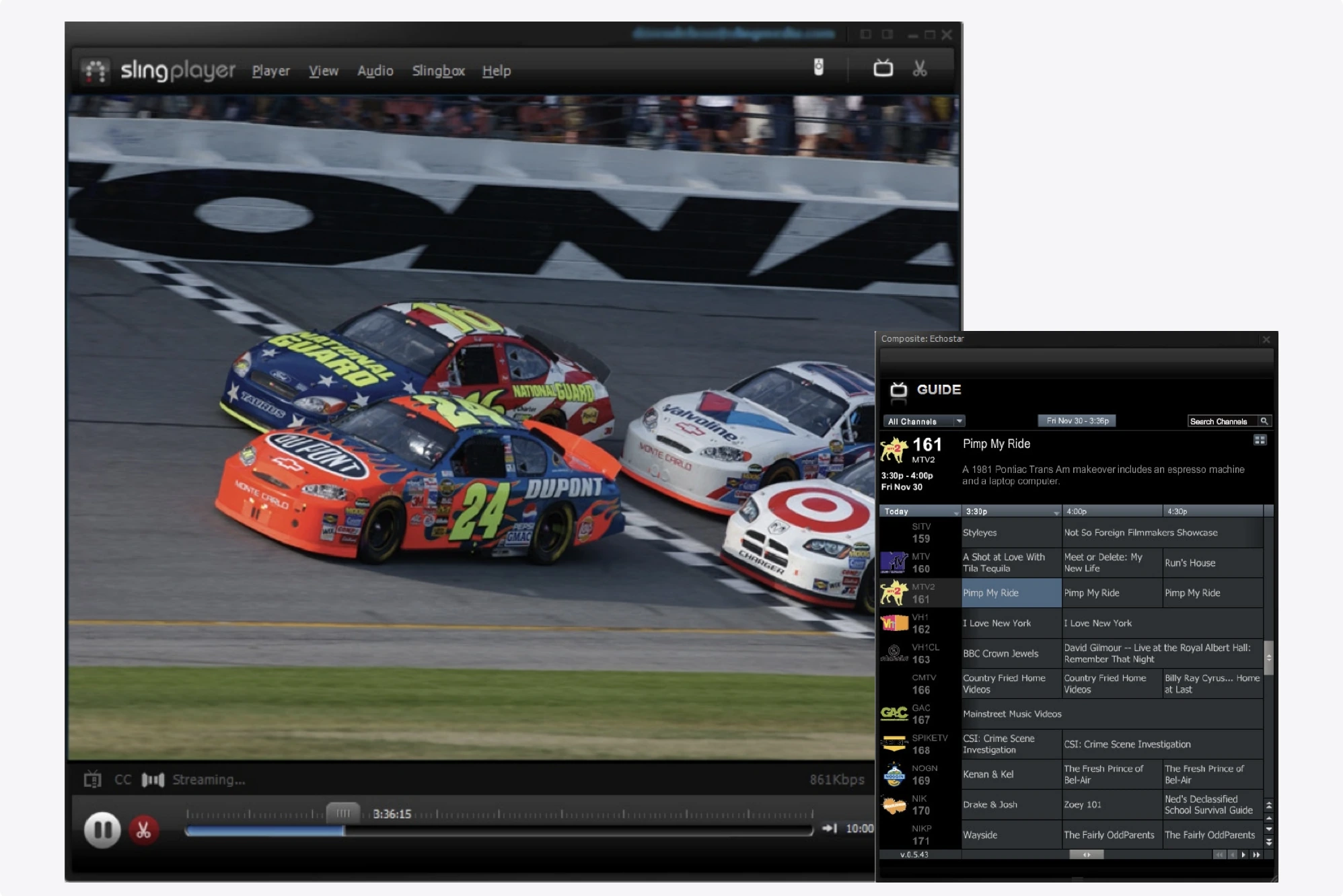1343x896 pixels.
Task: Open the clip scissors tool in toolbar
Action: (x=919, y=68)
